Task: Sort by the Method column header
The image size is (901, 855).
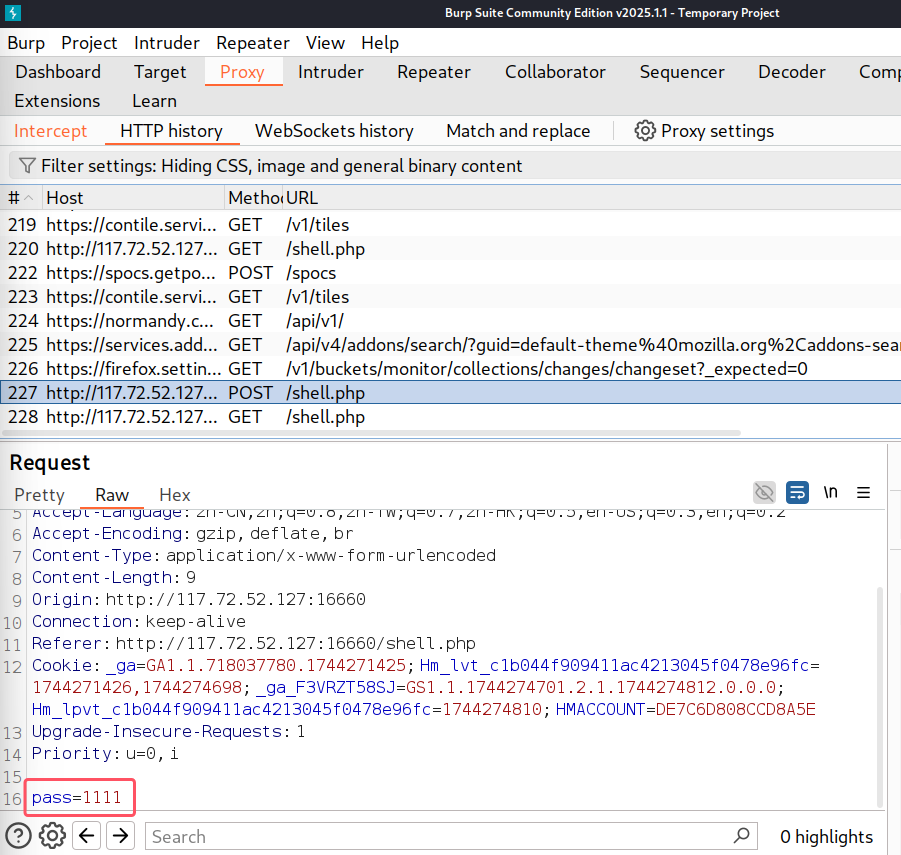Action: click(253, 198)
